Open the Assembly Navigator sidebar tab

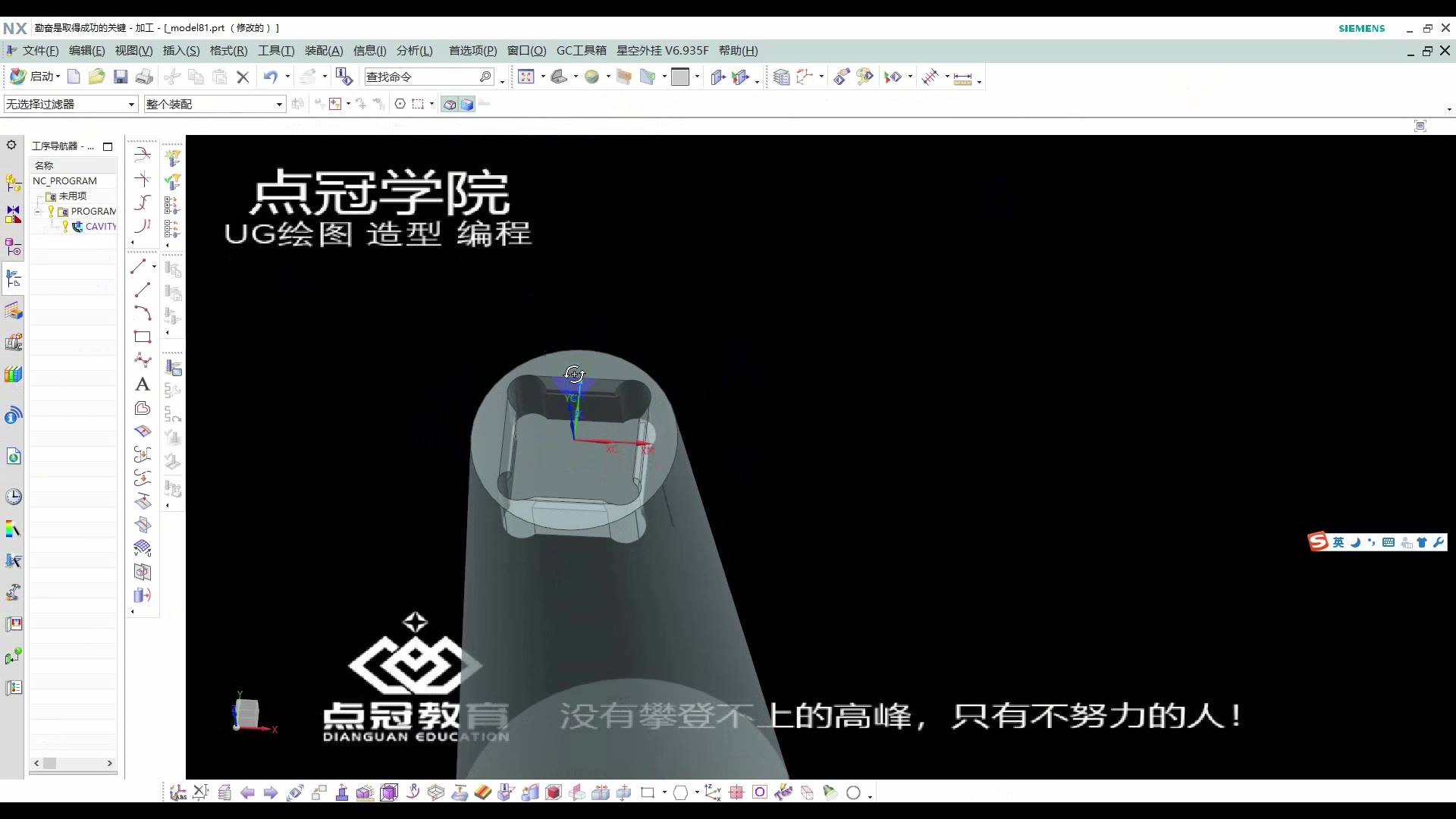pyautogui.click(x=14, y=183)
